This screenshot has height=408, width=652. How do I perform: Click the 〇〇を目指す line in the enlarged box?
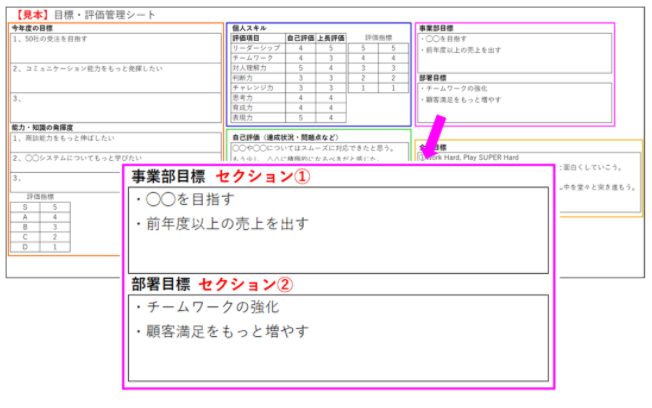(x=184, y=199)
